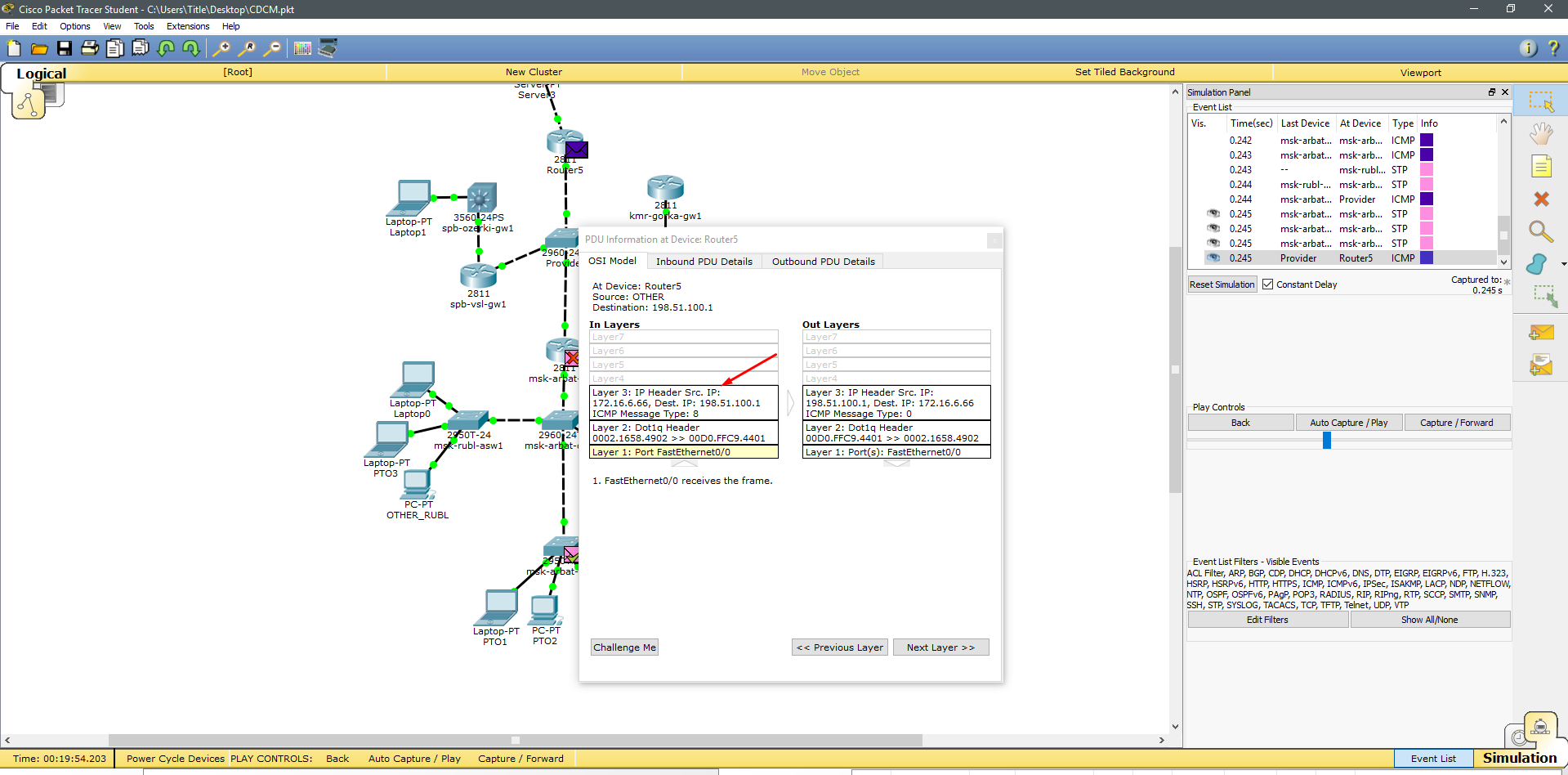The image size is (1568, 775).
Task: Click the event list scroll-up arrow
Action: (x=1503, y=121)
